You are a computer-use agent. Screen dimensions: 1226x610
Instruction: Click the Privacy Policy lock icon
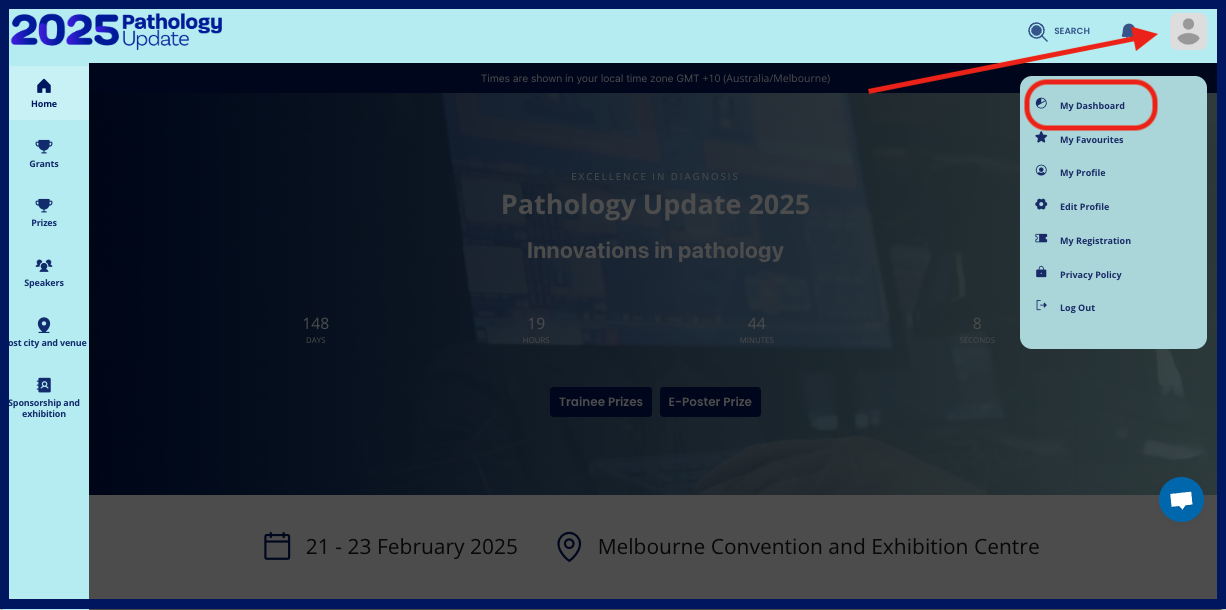(1041, 272)
